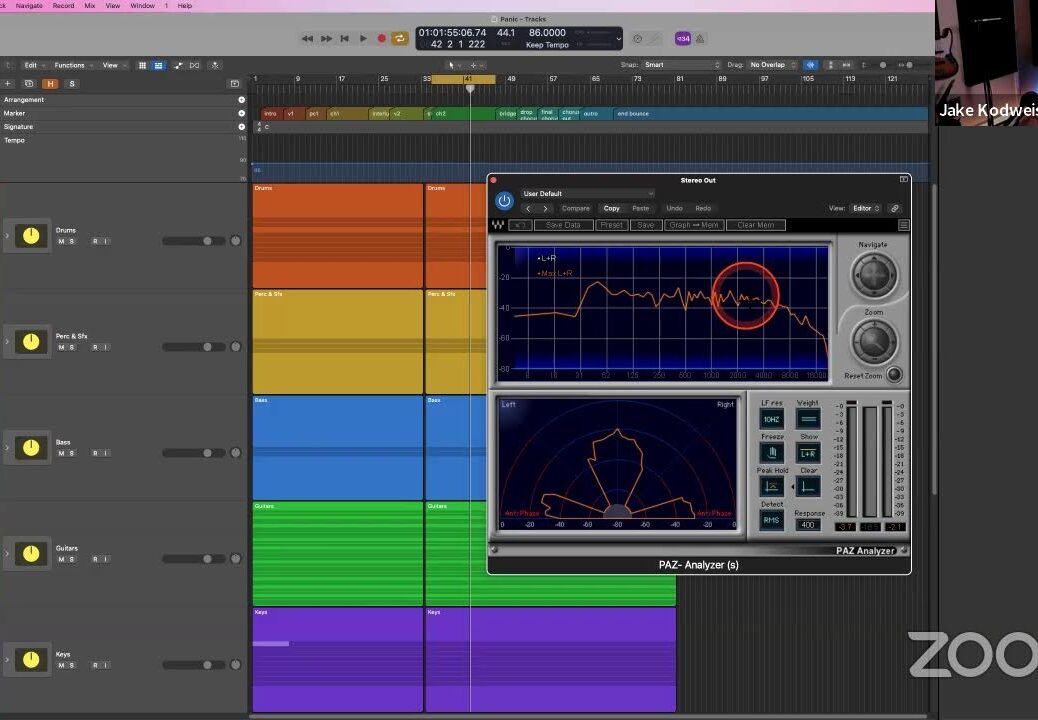Open the Drag No Overlap dropdown
Image resolution: width=1038 pixels, height=720 pixels.
point(772,65)
